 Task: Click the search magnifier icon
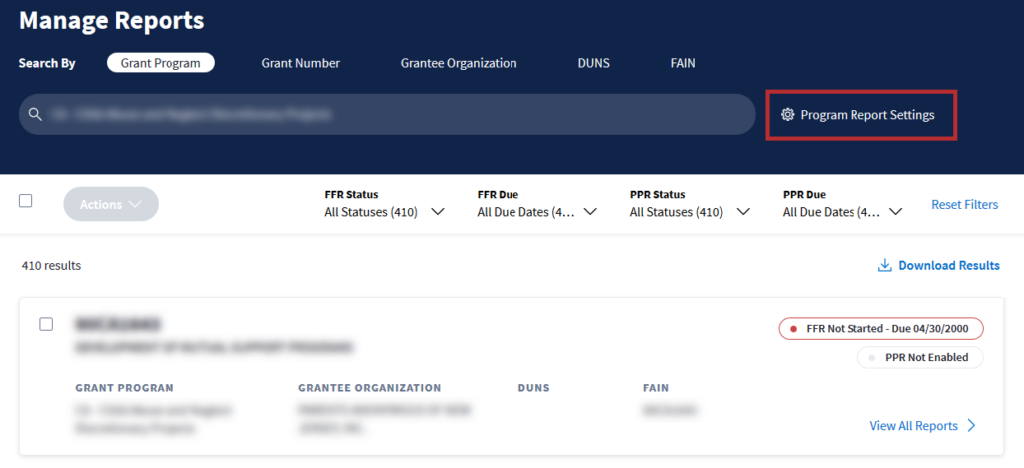pyautogui.click(x=35, y=114)
